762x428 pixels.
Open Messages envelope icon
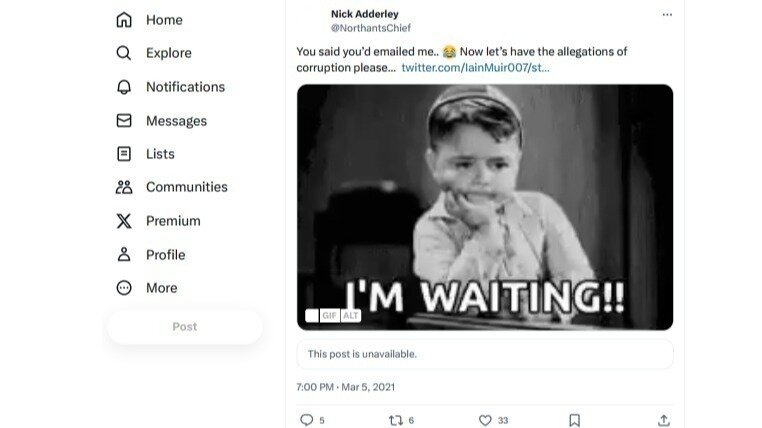124,121
